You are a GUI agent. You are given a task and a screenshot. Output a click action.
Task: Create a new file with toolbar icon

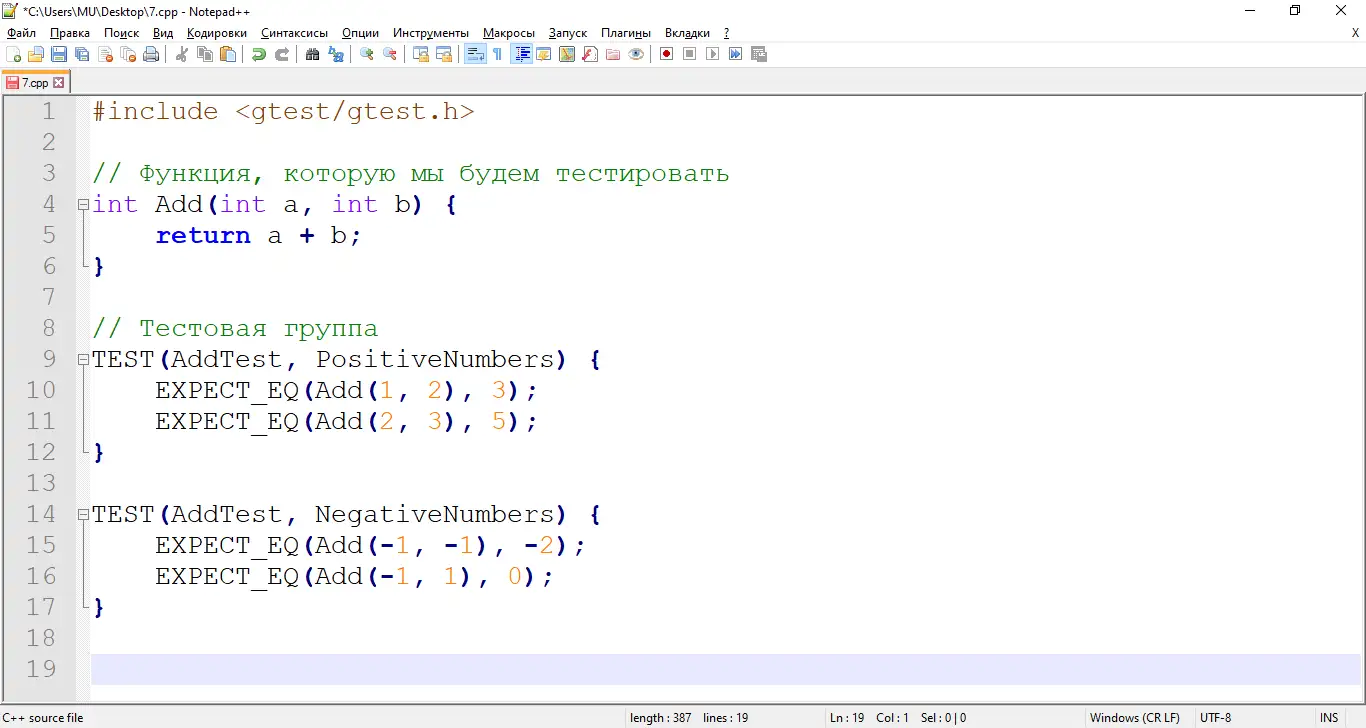14,54
